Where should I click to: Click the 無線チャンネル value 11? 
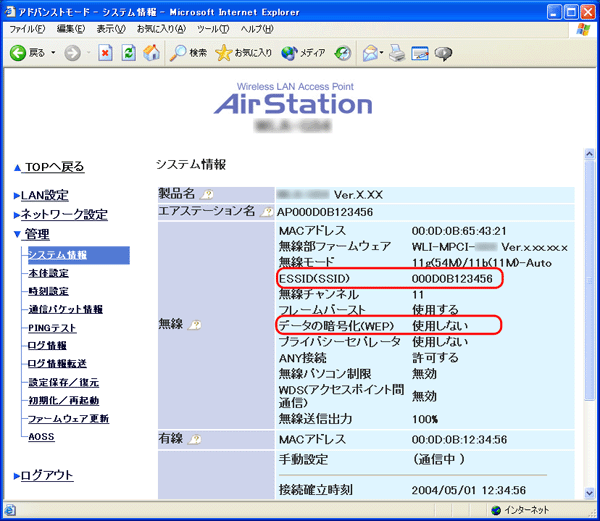pos(418,295)
